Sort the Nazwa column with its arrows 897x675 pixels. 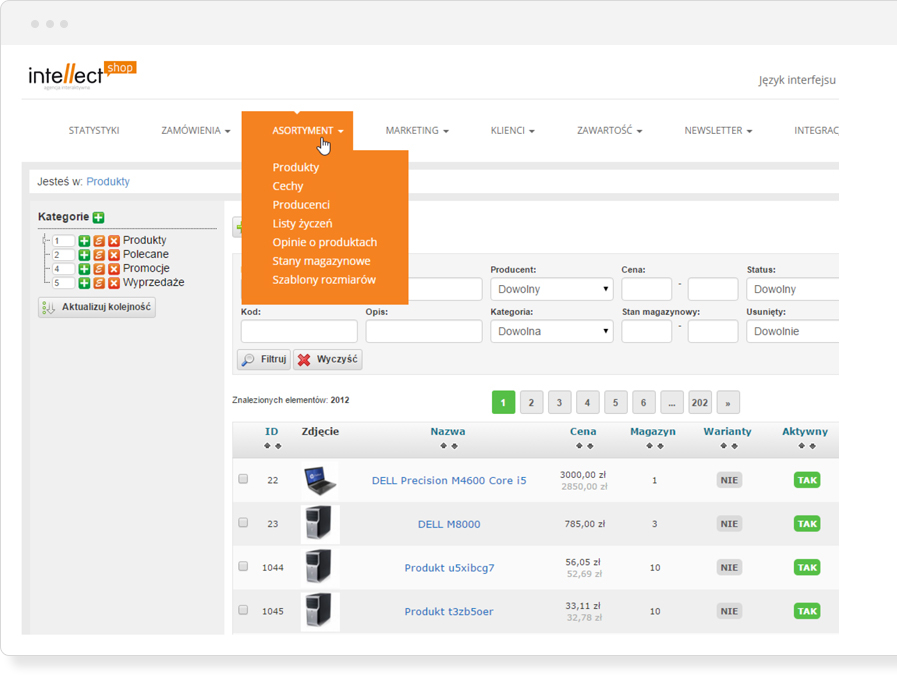click(x=448, y=446)
